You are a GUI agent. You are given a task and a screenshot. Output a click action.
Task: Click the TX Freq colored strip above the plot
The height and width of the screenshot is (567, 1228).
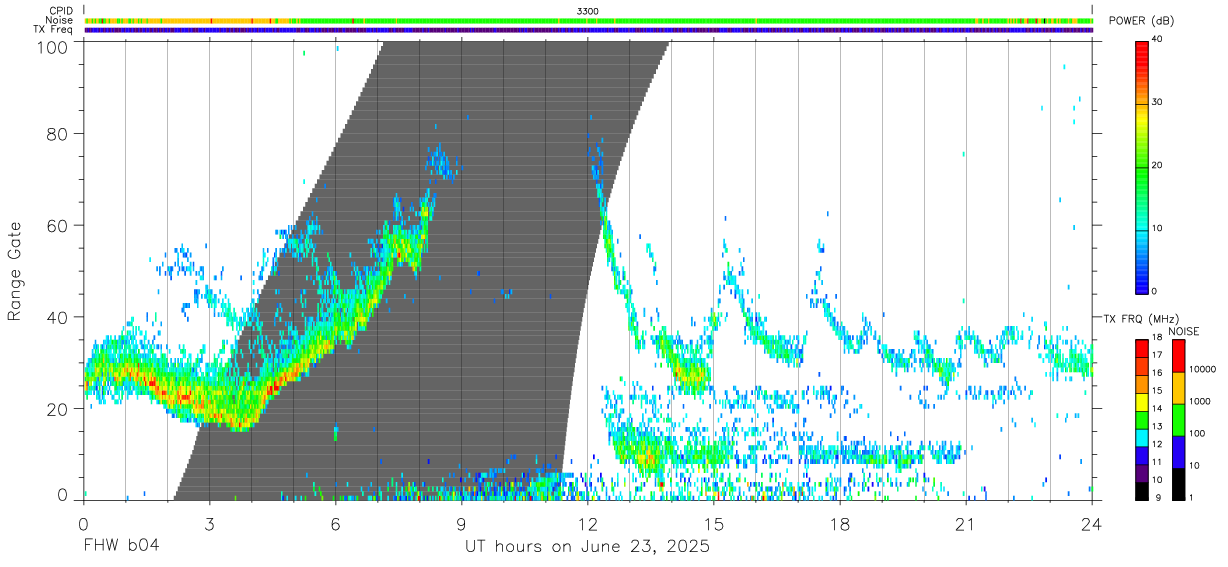pyautogui.click(x=588, y=30)
